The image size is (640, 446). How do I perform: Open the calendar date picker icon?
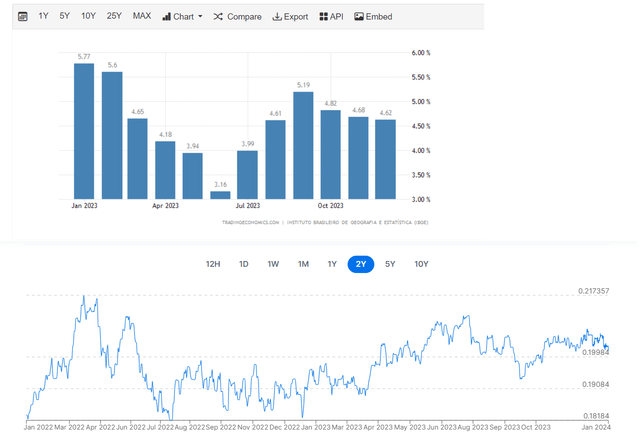[23, 16]
